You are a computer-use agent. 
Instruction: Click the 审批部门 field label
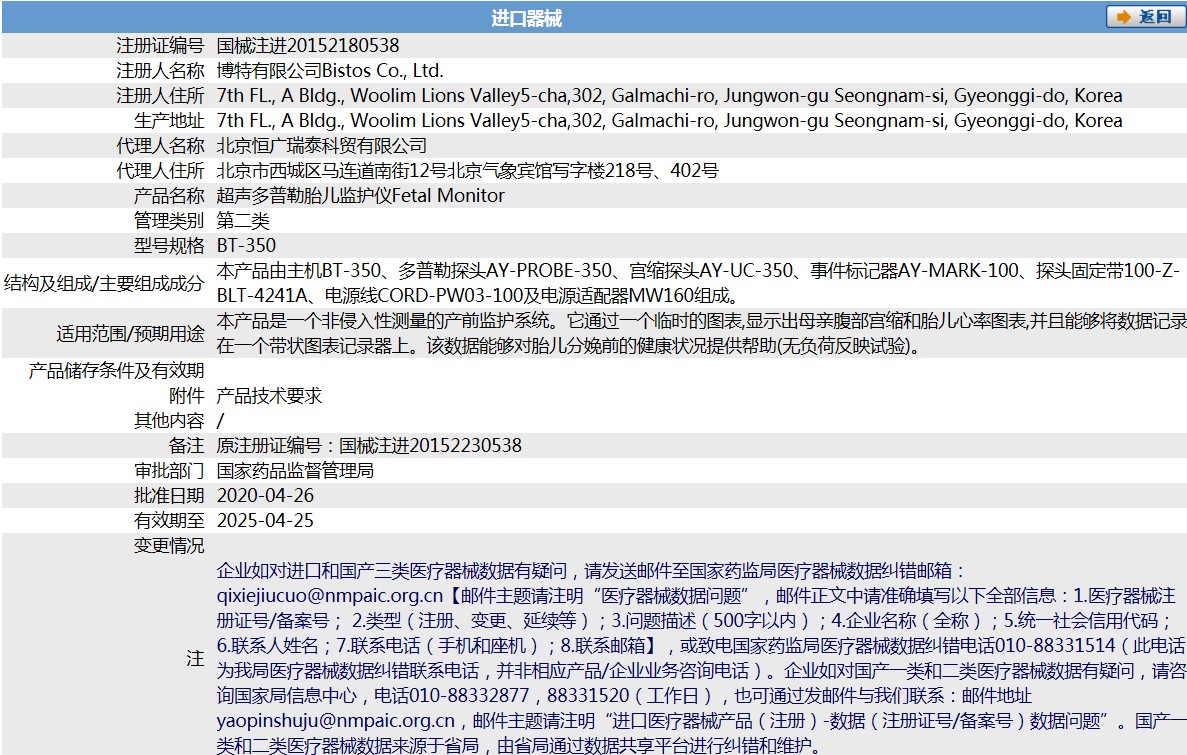pos(169,470)
